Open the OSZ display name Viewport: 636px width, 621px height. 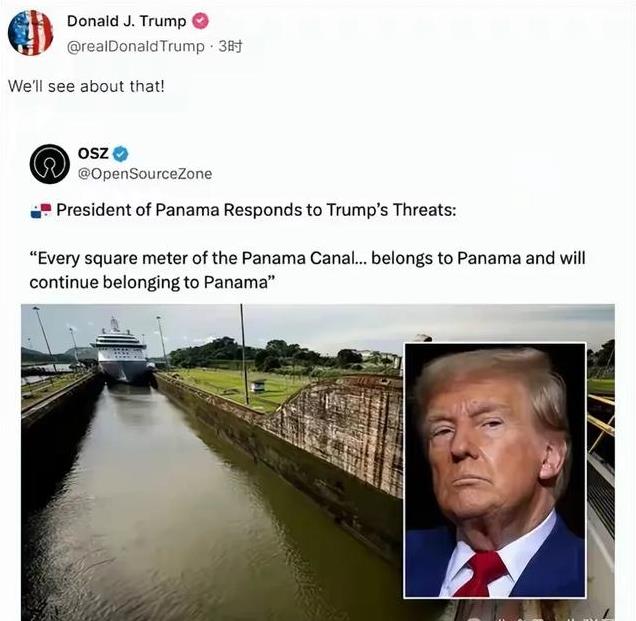(x=93, y=153)
